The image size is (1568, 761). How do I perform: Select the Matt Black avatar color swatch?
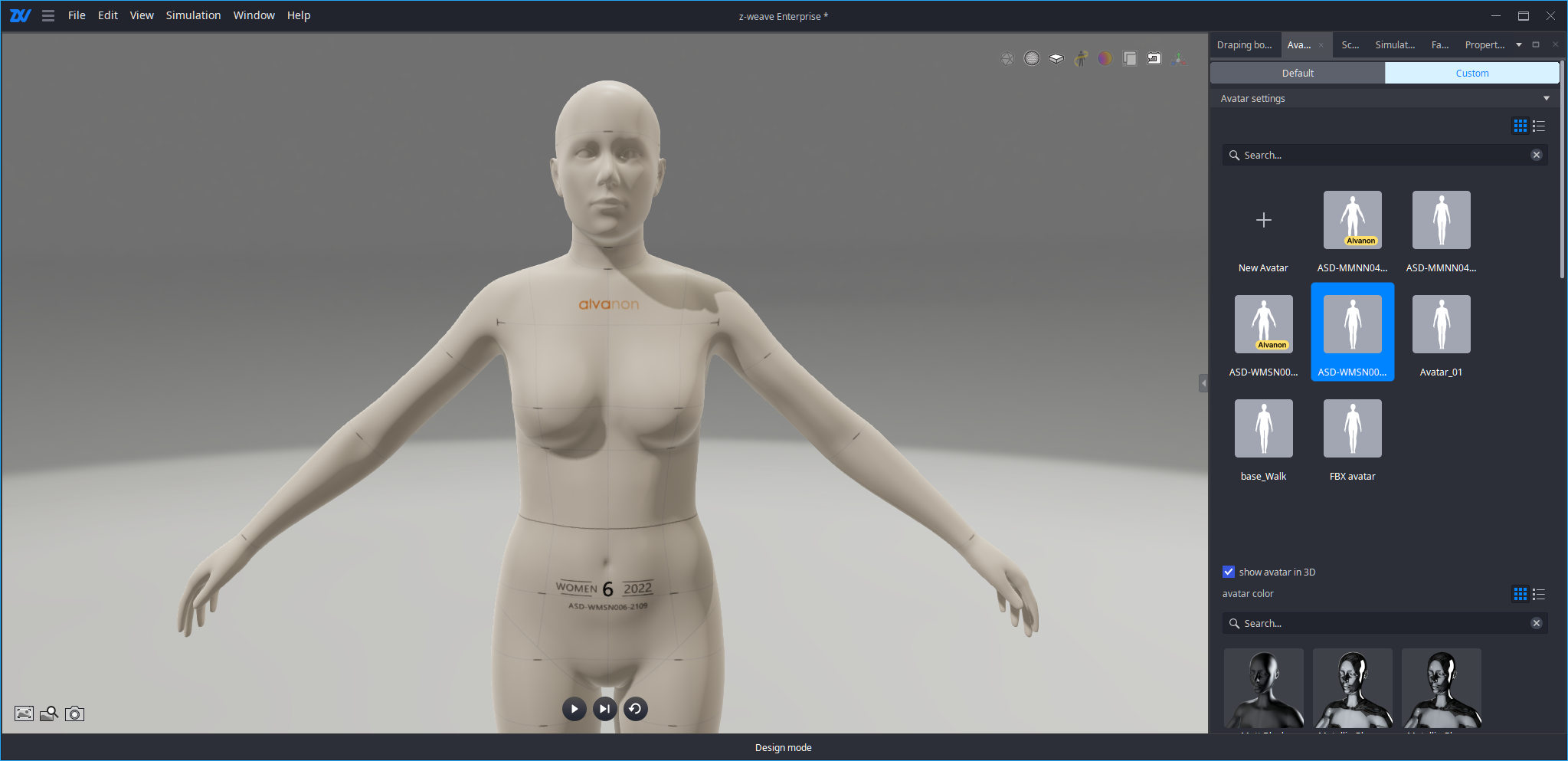[x=1263, y=687]
